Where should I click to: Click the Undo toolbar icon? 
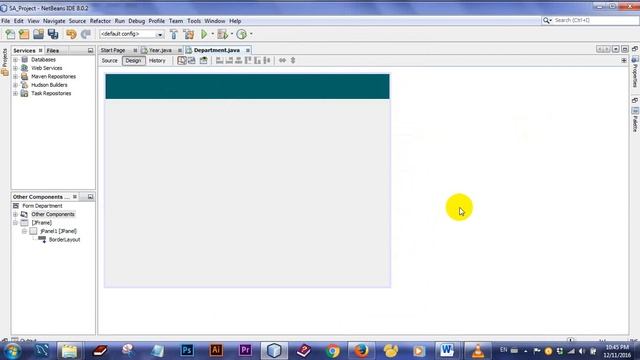(x=71, y=34)
